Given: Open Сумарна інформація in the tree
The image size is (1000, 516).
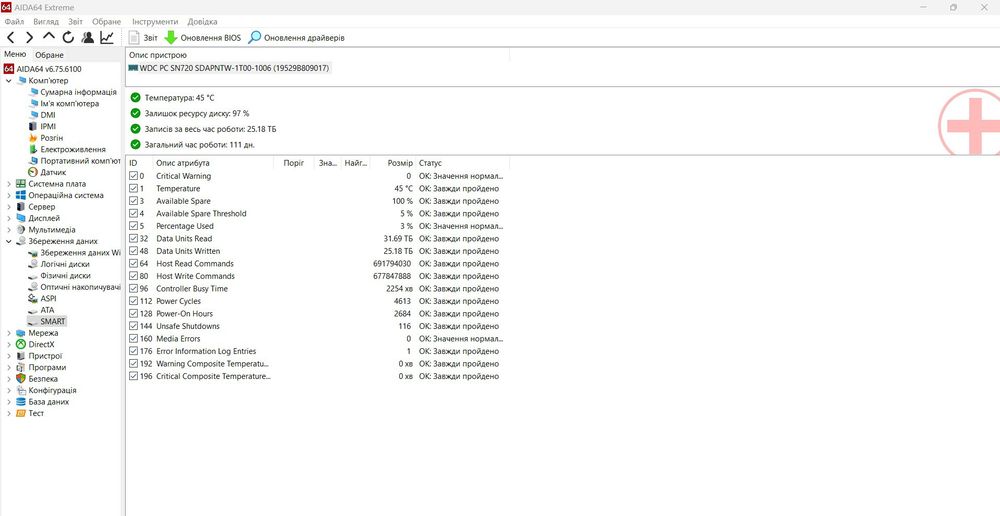Looking at the screenshot, I should 73,92.
